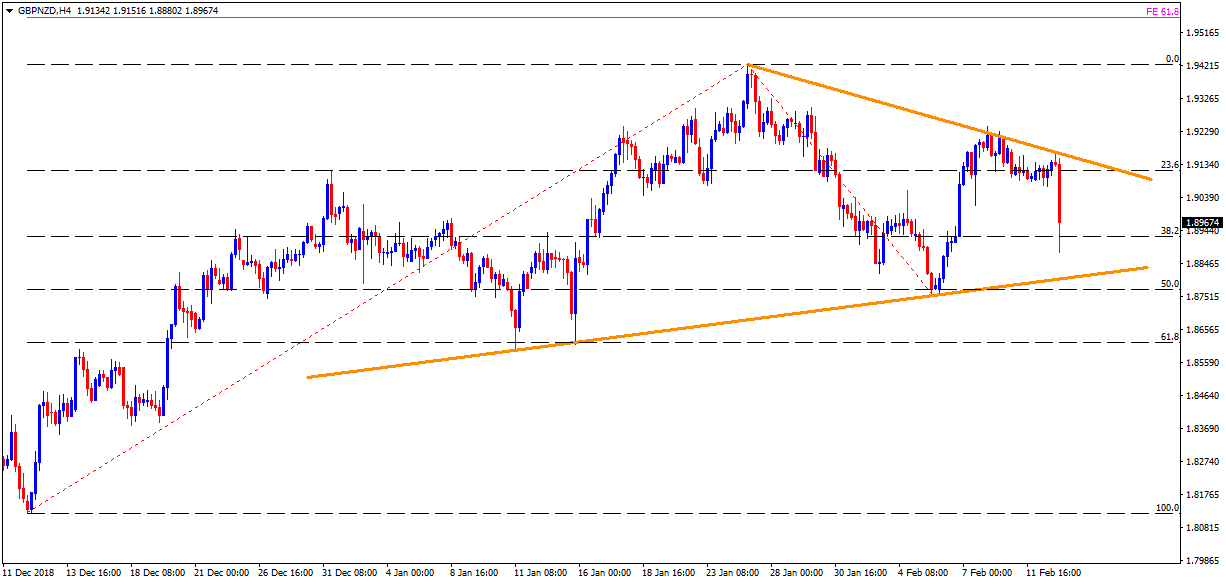
Task: Select the 100.0 Fibonacci level label
Action: [1167, 508]
